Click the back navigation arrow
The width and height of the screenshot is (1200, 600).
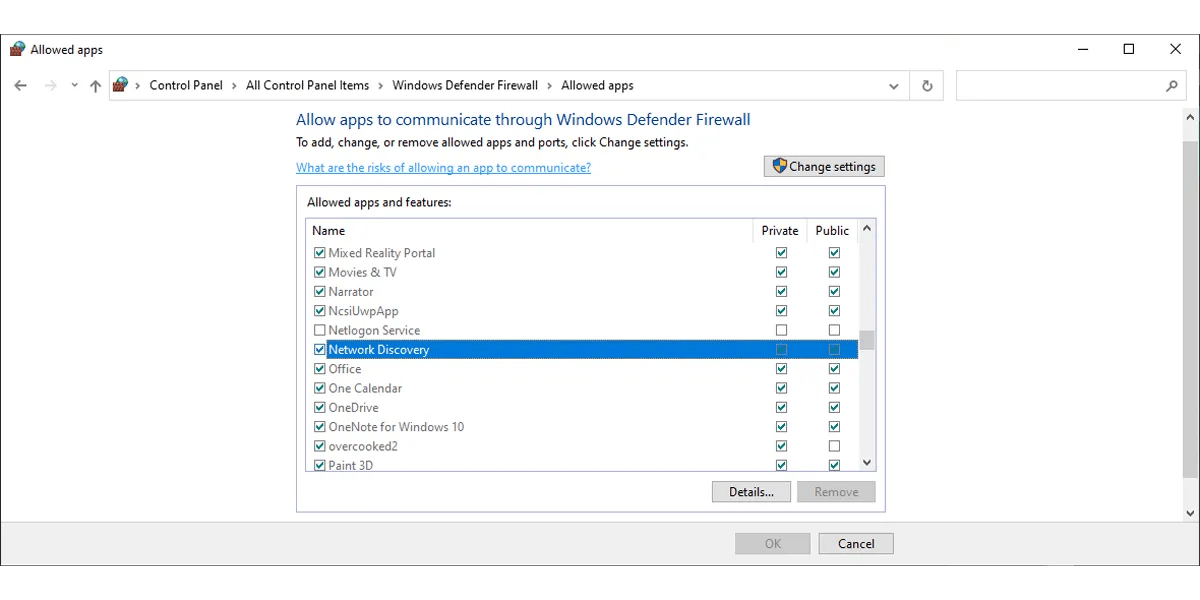pyautogui.click(x=20, y=85)
